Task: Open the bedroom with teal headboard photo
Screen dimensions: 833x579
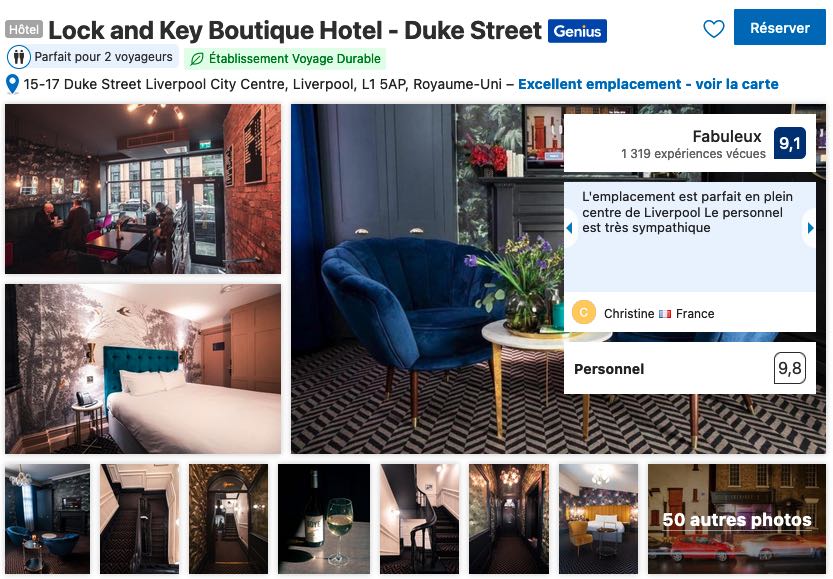Action: 143,369
